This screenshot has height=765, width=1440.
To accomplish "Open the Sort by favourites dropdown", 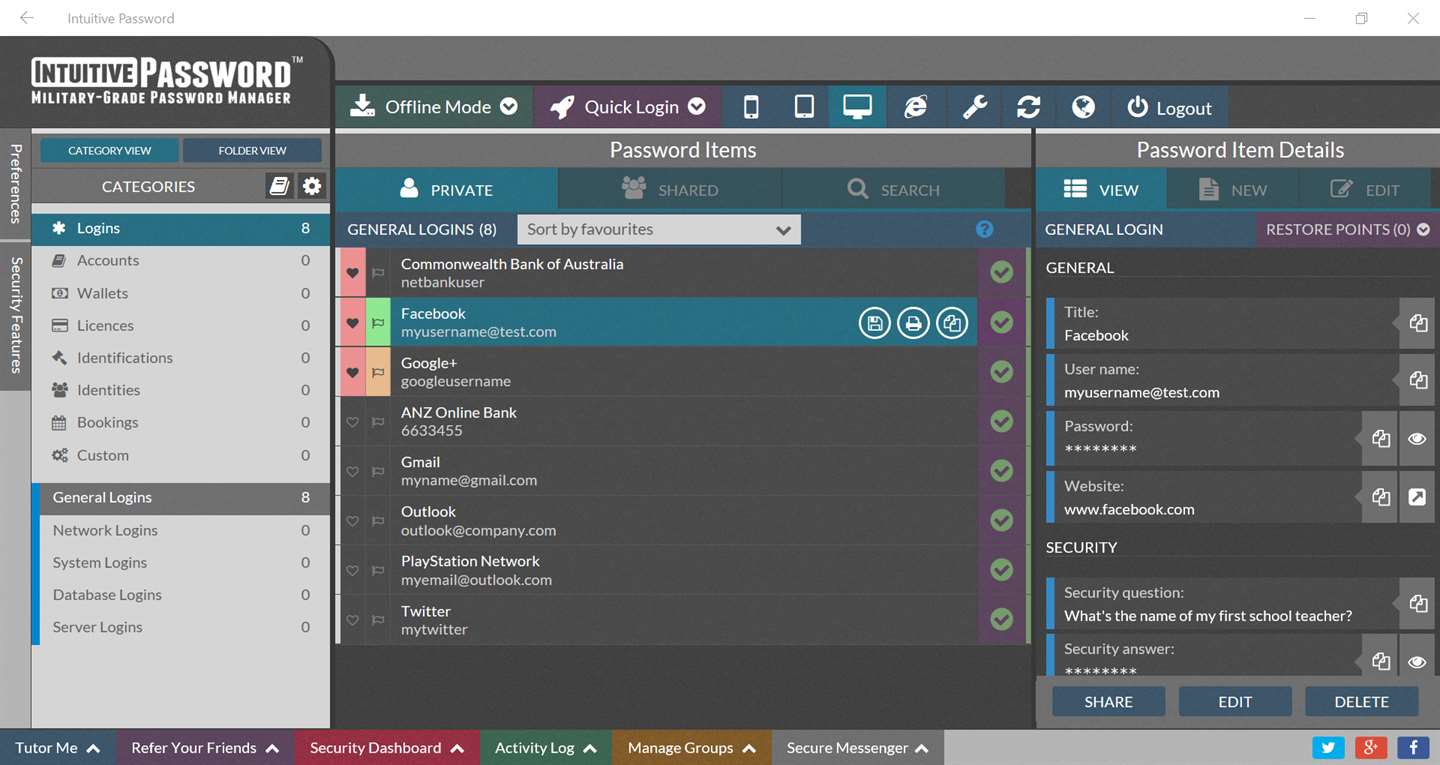I will [x=659, y=229].
